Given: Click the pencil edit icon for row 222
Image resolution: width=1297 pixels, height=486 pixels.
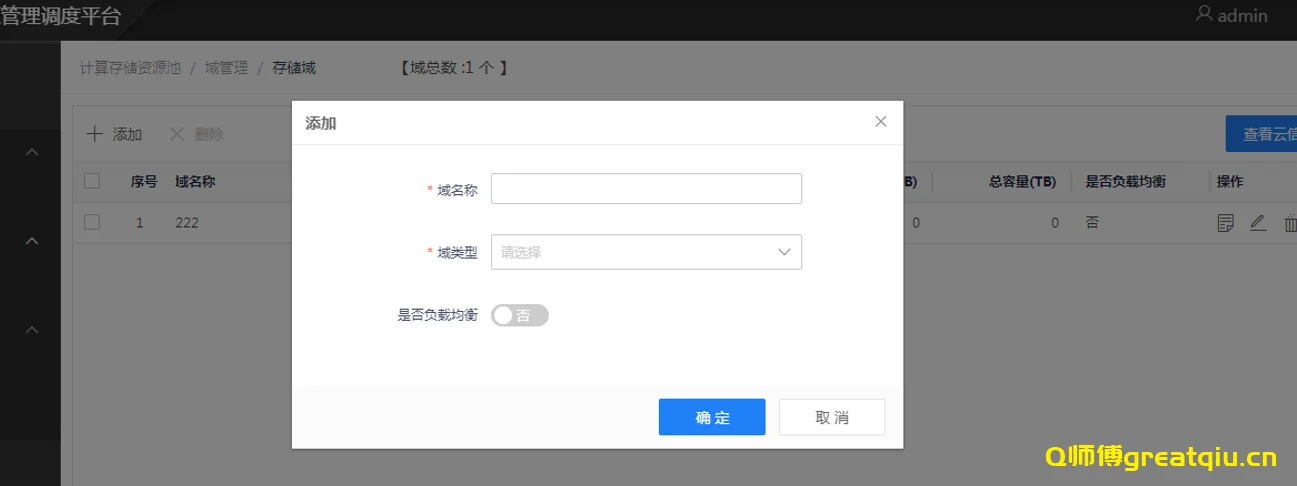Looking at the screenshot, I should pos(1257,223).
